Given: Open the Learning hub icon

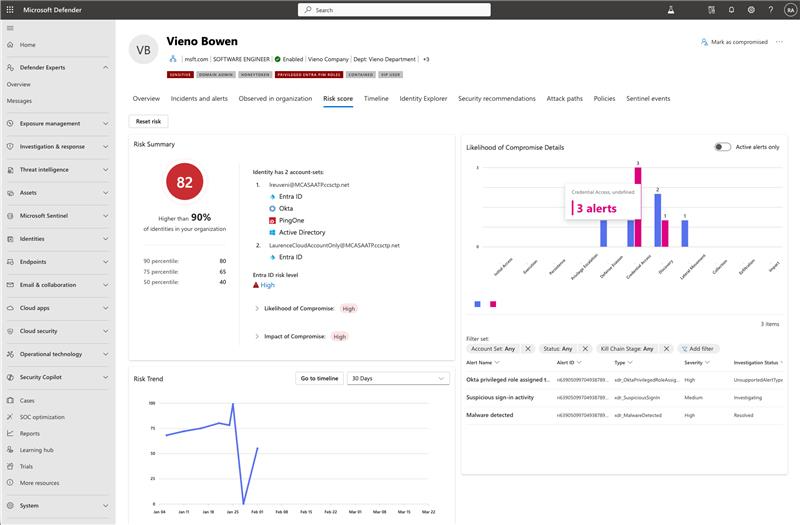Looking at the screenshot, I should click(x=10, y=450).
